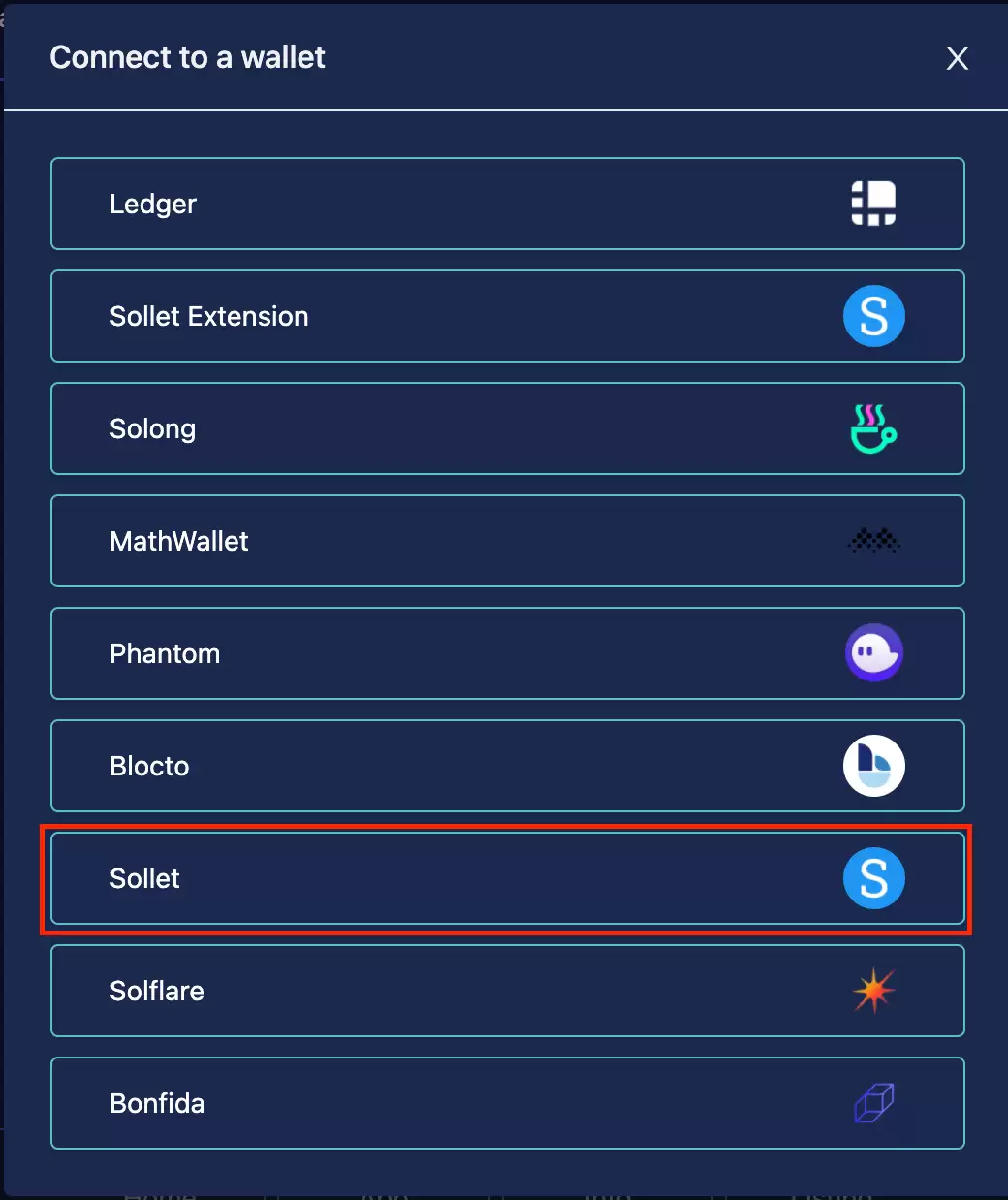1008x1200 pixels.
Task: Dismiss the wallet connection dialog
Action: click(957, 58)
